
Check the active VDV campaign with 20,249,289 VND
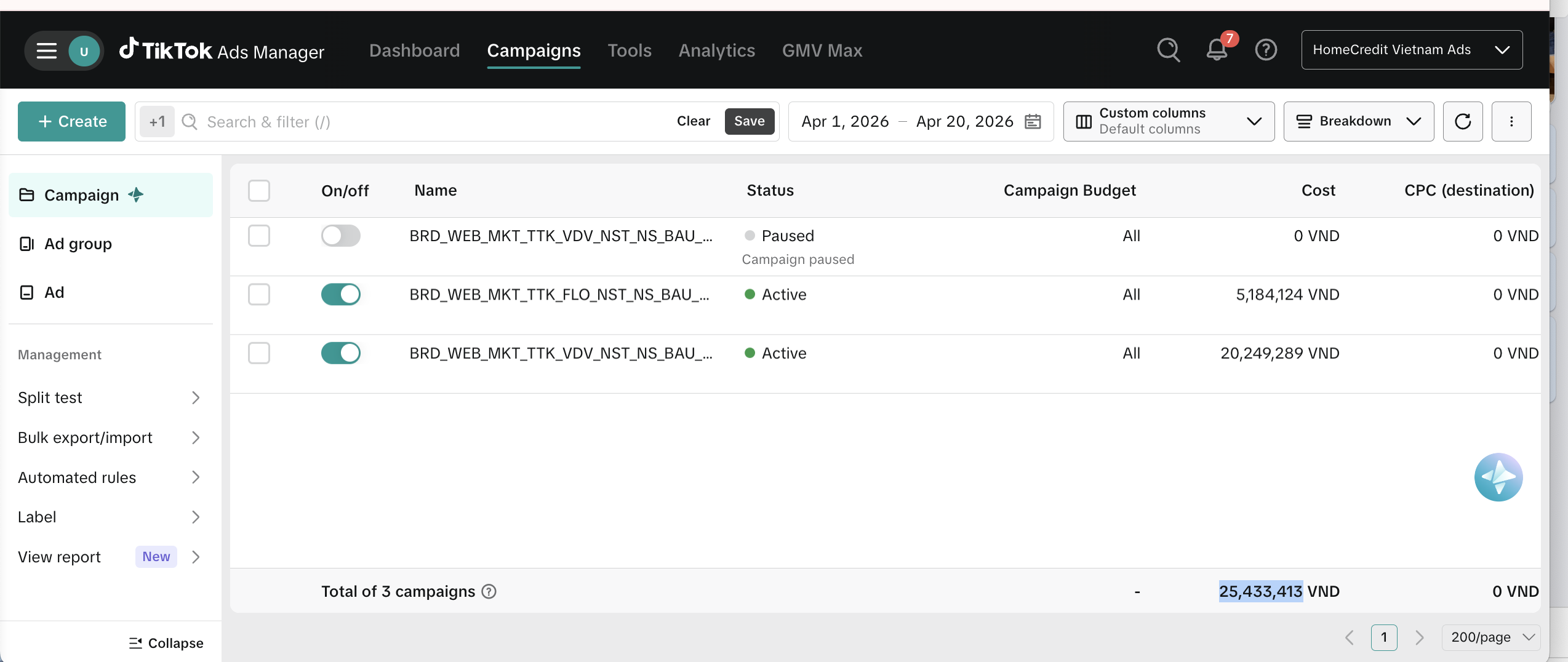click(x=259, y=353)
